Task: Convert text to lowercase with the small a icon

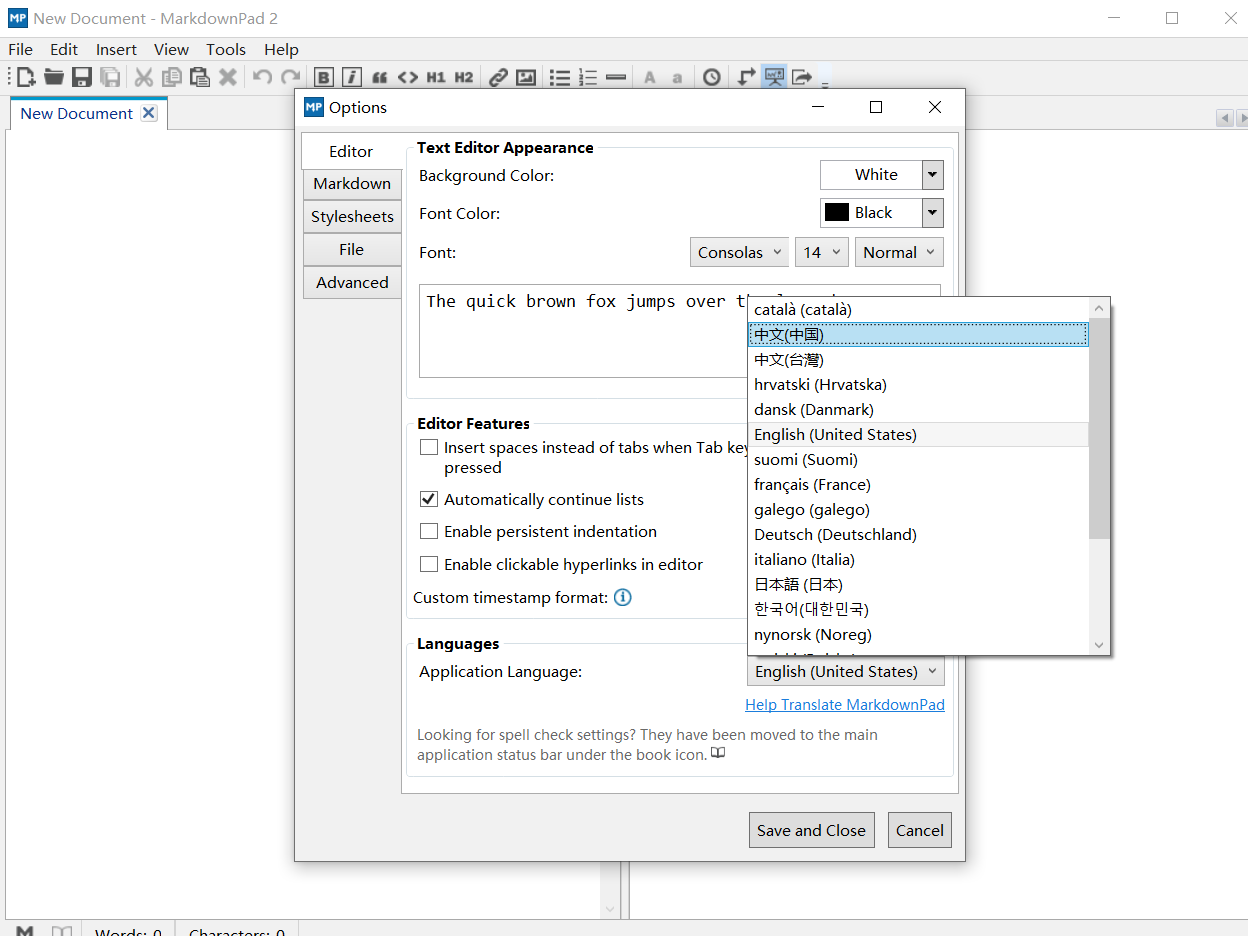Action: pos(677,77)
